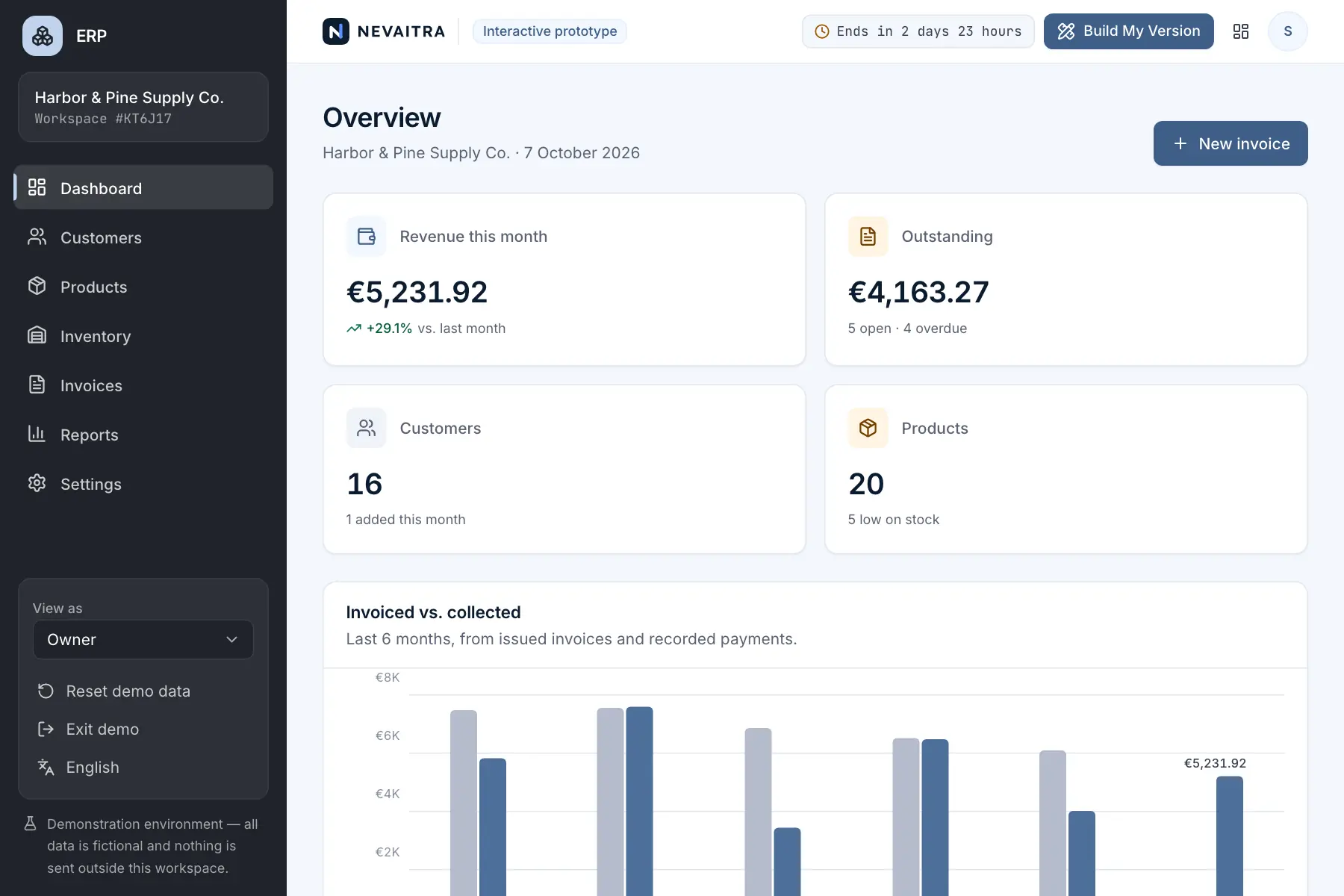This screenshot has width=1344, height=896.
Task: Click the Nevaitra N logo icon
Action: 336,31
